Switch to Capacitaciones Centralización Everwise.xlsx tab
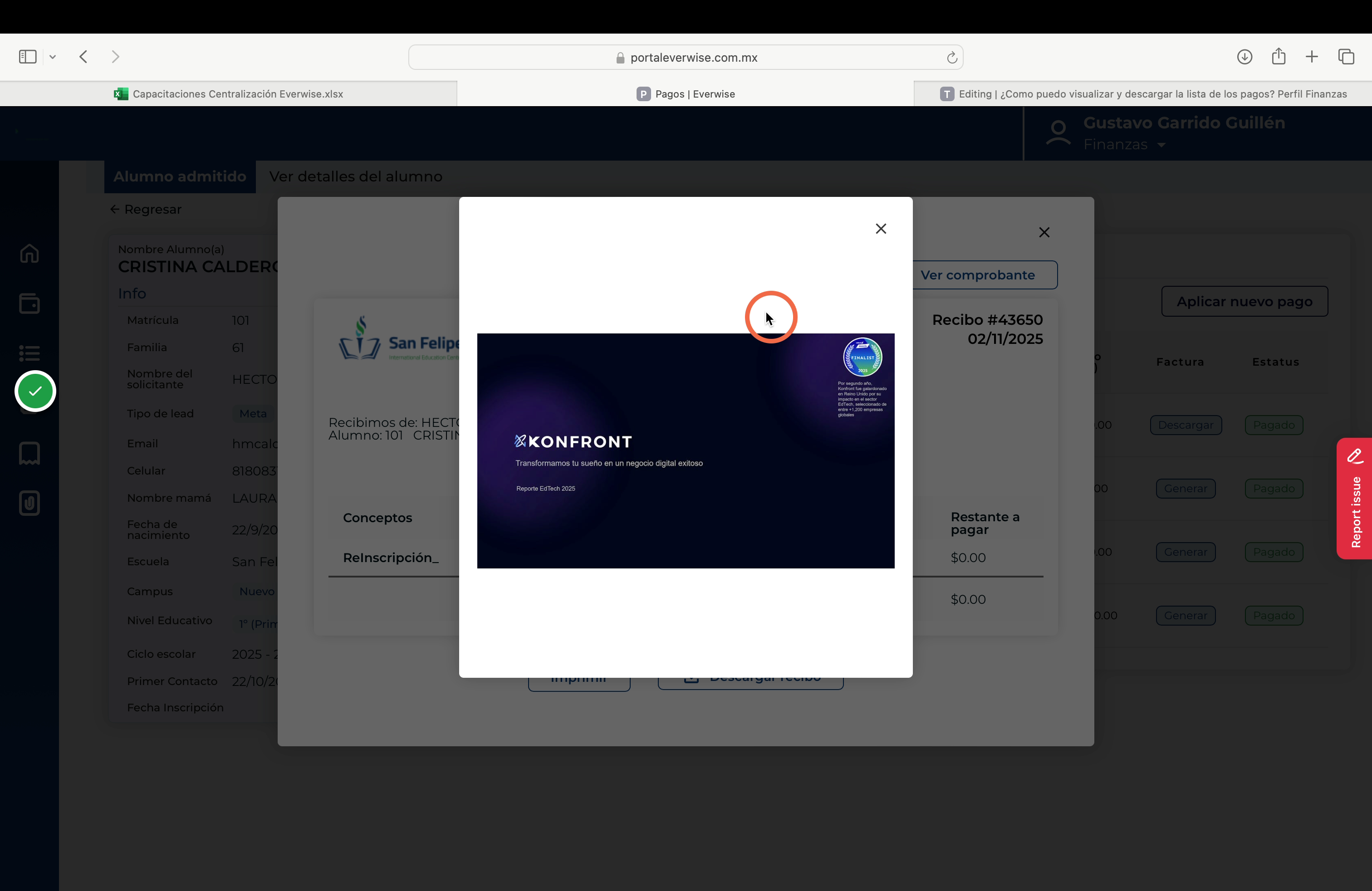This screenshot has width=1372, height=891. (228, 94)
